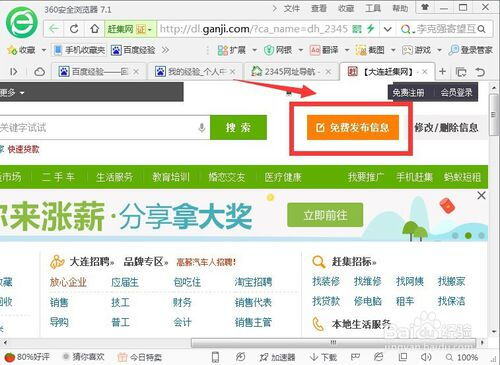Image resolution: width=500 pixels, height=365 pixels.
Task: Open the 翻译 translate tool
Action: [324, 50]
